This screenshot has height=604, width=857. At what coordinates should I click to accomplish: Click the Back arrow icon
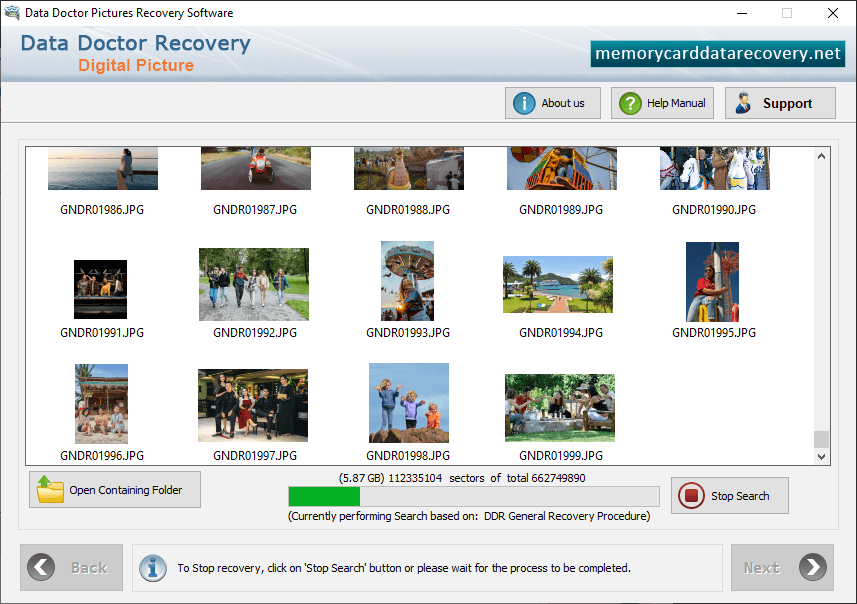point(41,567)
